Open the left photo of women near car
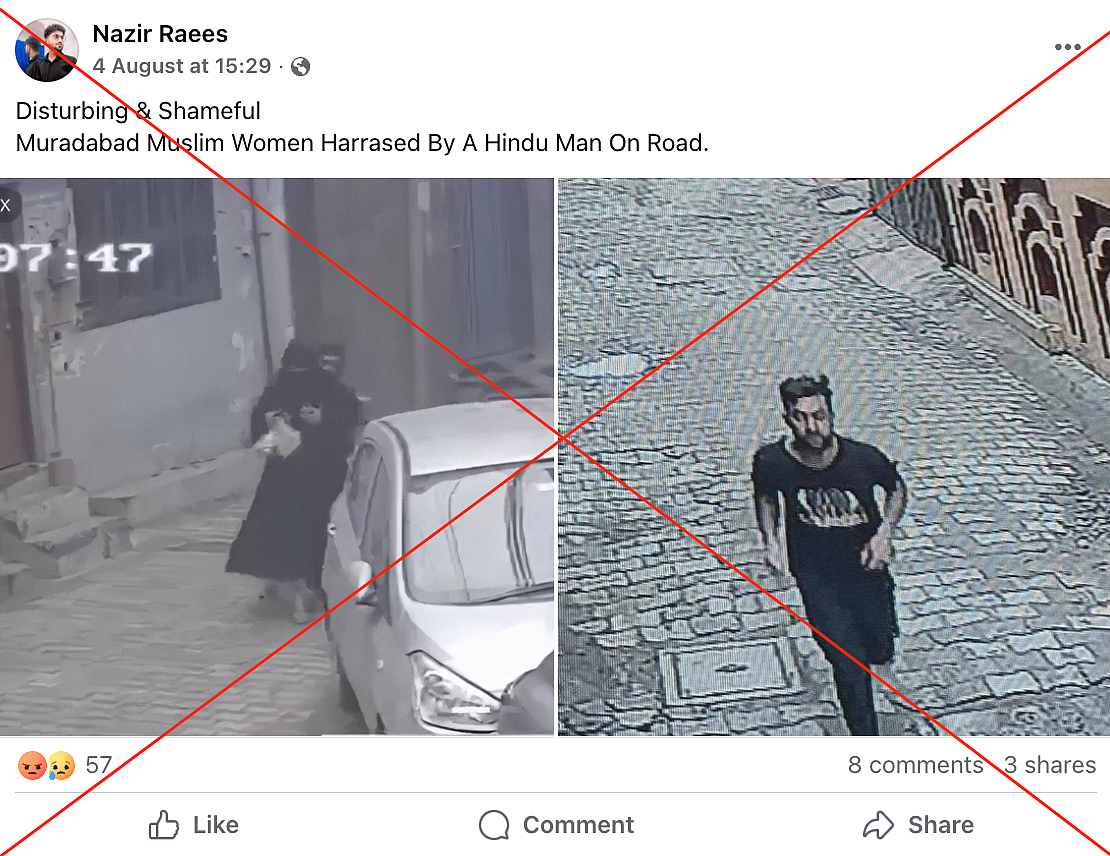Screen dimensions: 1110x856 coord(277,457)
